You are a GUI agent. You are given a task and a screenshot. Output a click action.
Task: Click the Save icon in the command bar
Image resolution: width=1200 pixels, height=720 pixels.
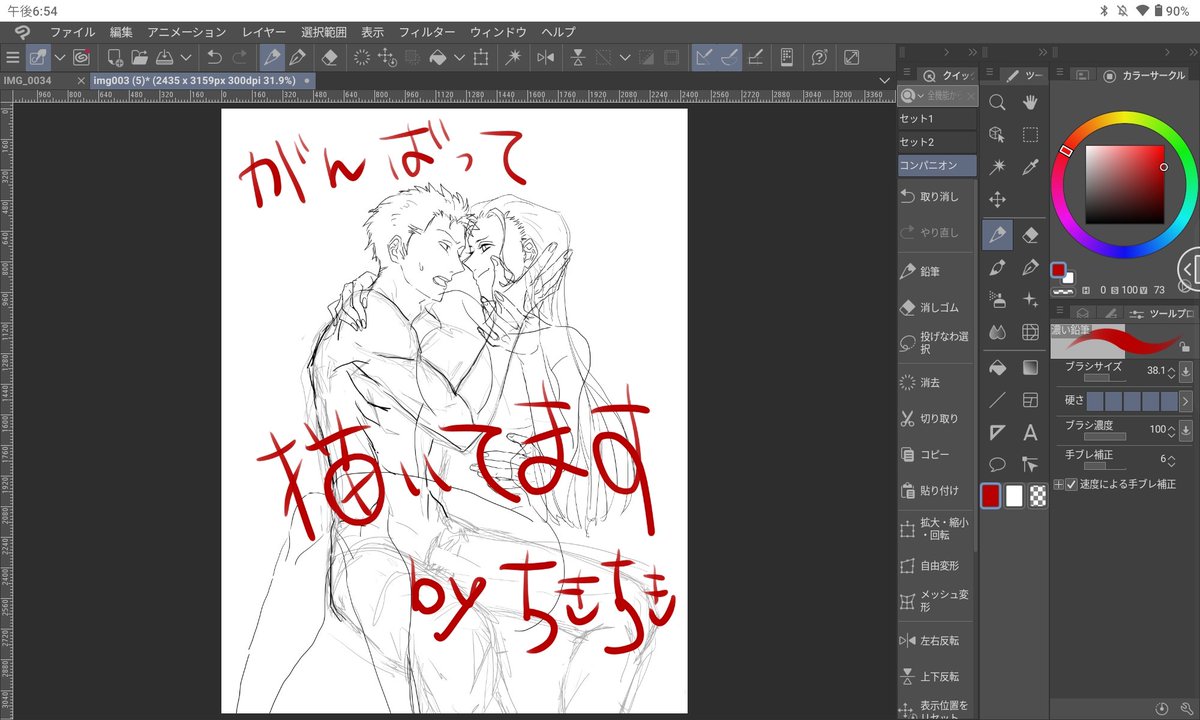point(165,57)
